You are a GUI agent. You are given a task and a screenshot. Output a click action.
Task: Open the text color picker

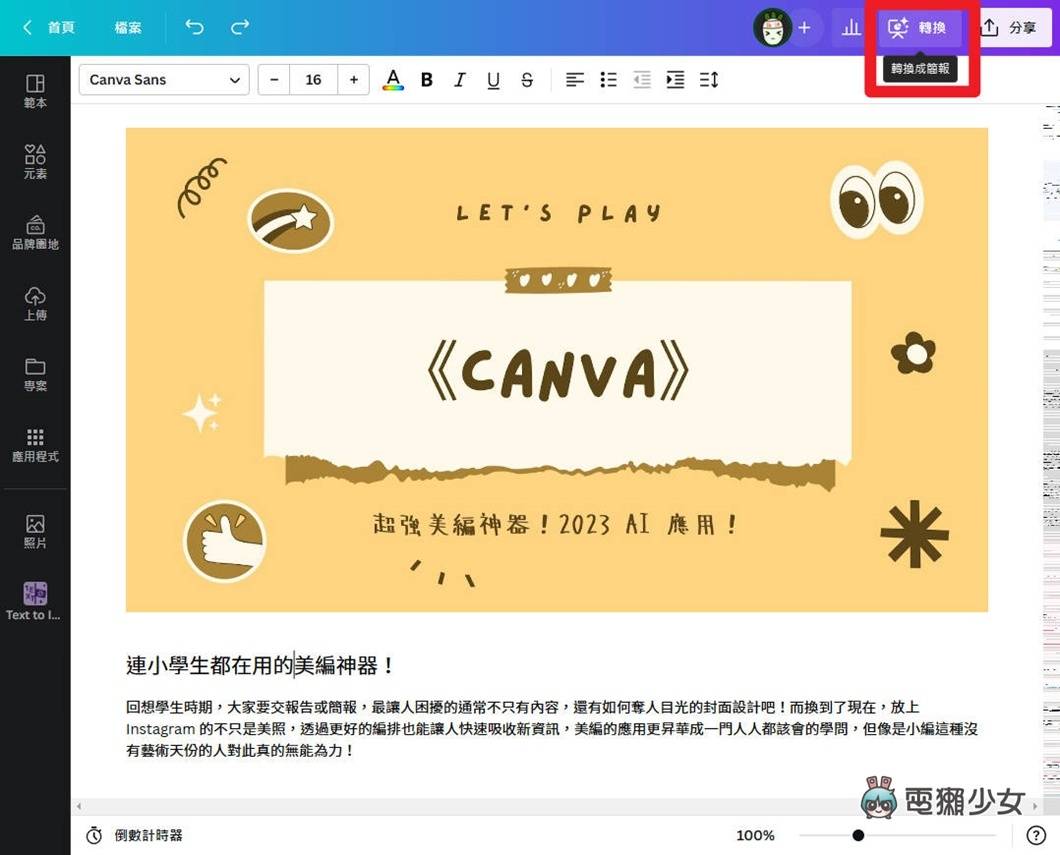[393, 80]
